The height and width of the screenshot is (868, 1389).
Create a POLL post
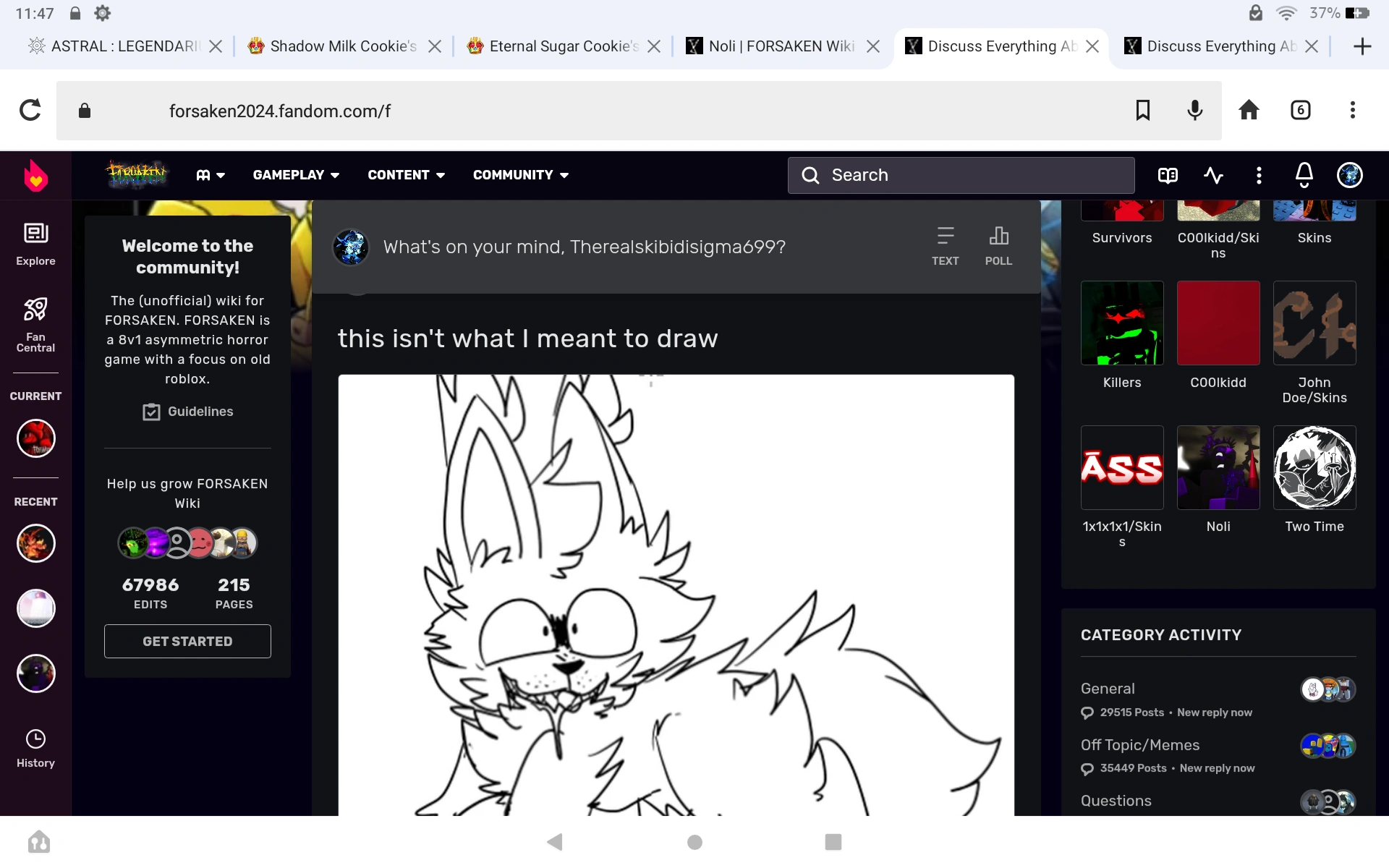[x=998, y=246]
